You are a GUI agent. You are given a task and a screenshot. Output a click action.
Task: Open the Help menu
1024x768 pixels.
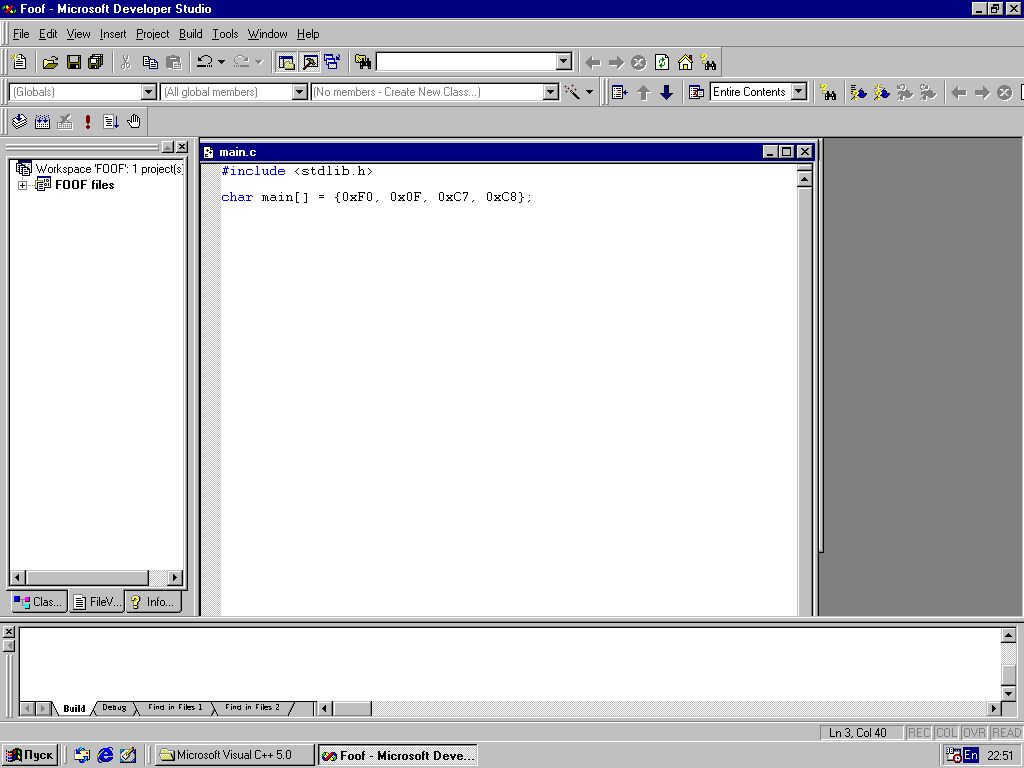[308, 34]
